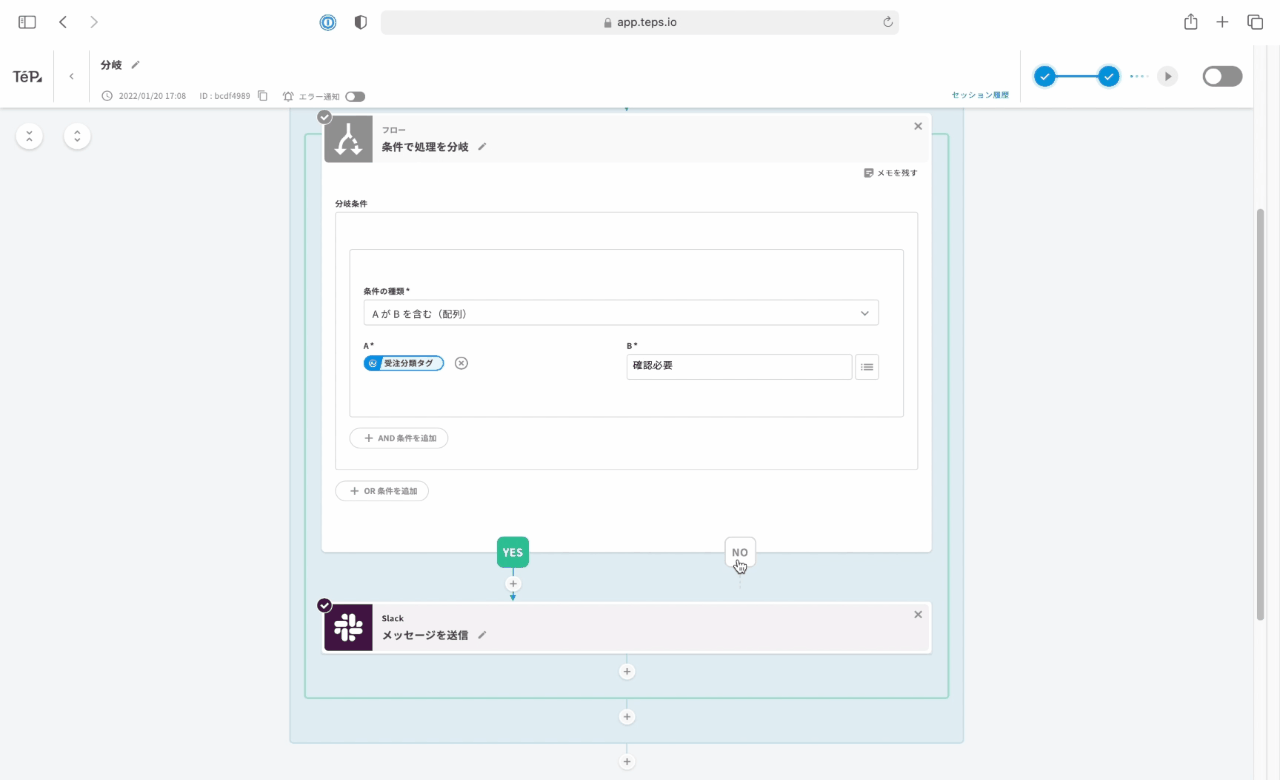Close the 条件で処理を分岐 step card
Viewport: 1280px width, 780px height.
(918, 126)
